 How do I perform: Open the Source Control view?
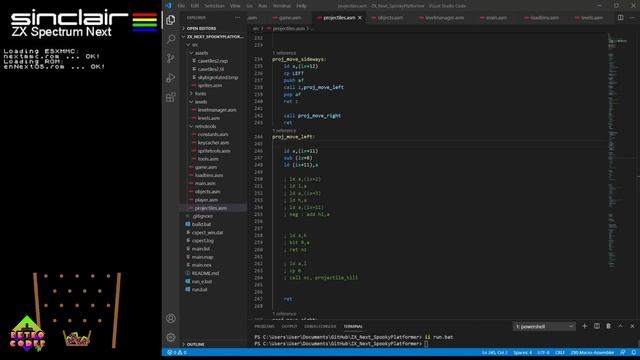[171, 58]
